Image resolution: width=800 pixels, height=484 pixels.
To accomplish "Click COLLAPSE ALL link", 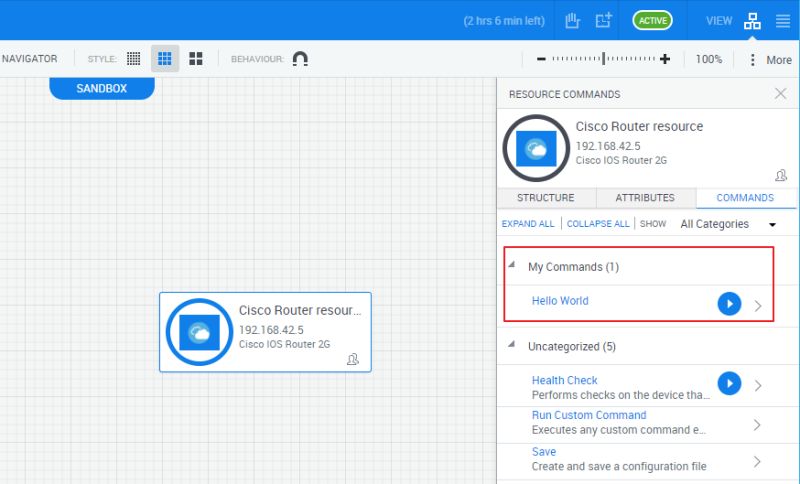I will point(598,224).
